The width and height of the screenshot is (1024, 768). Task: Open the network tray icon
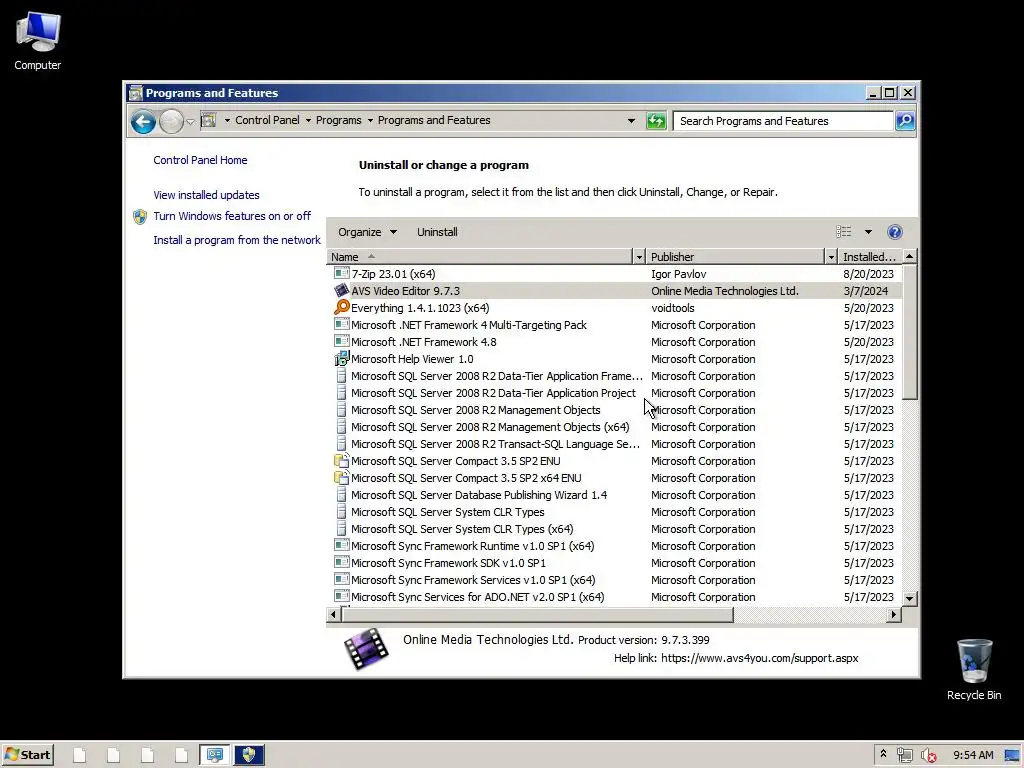coord(904,755)
